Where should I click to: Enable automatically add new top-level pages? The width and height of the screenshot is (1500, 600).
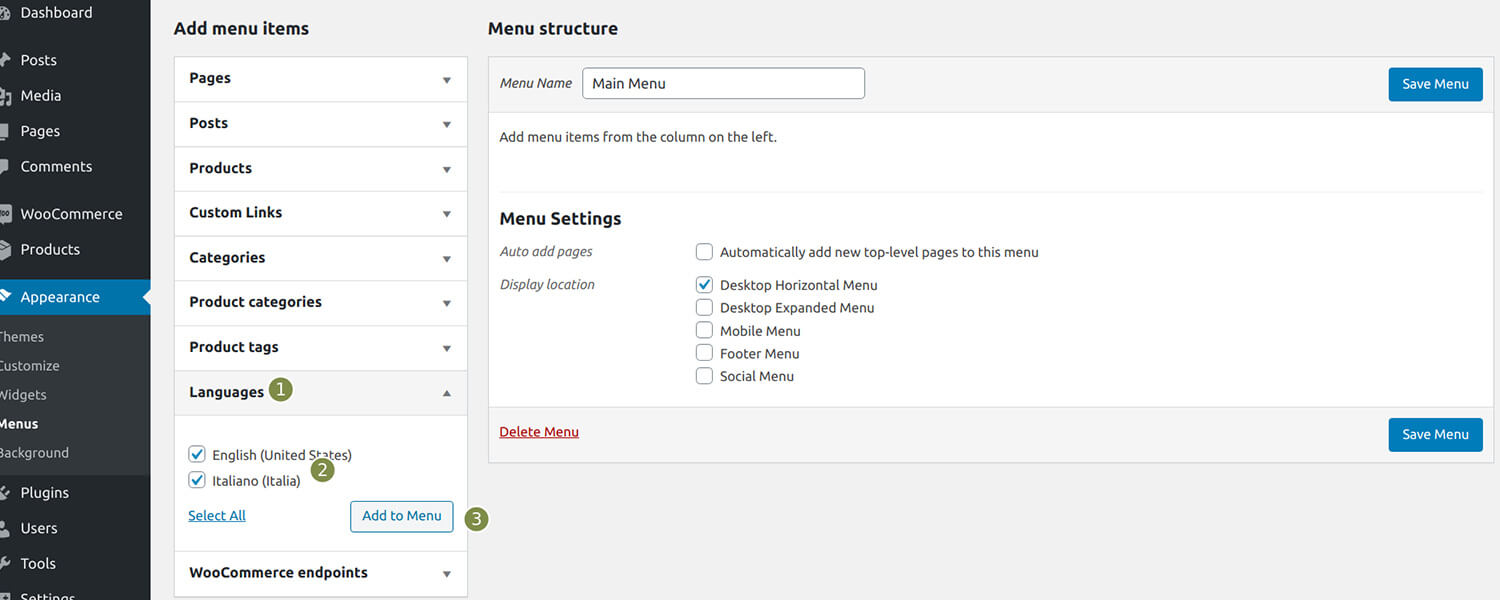704,252
